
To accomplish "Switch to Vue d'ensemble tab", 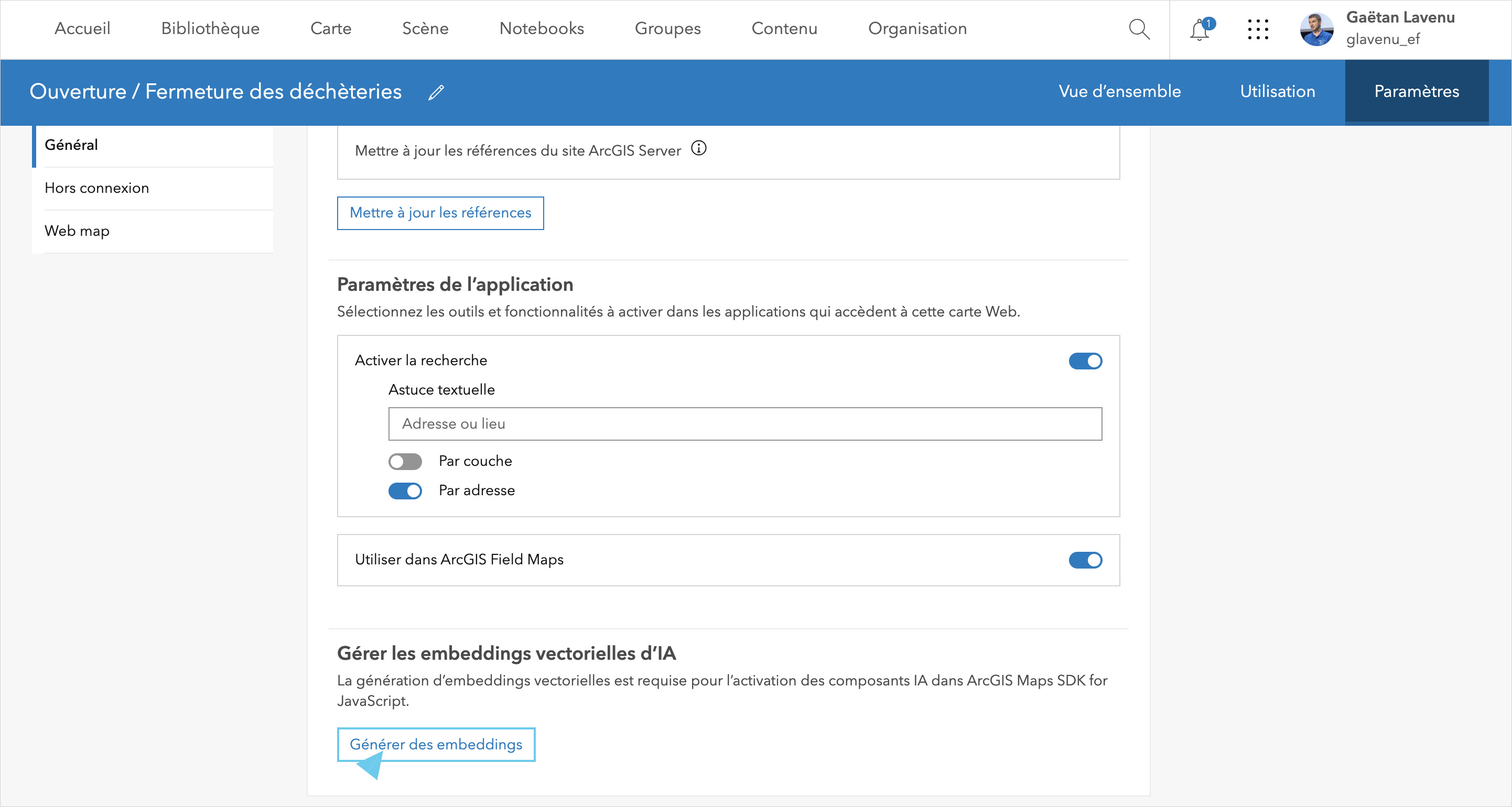I will (x=1119, y=92).
